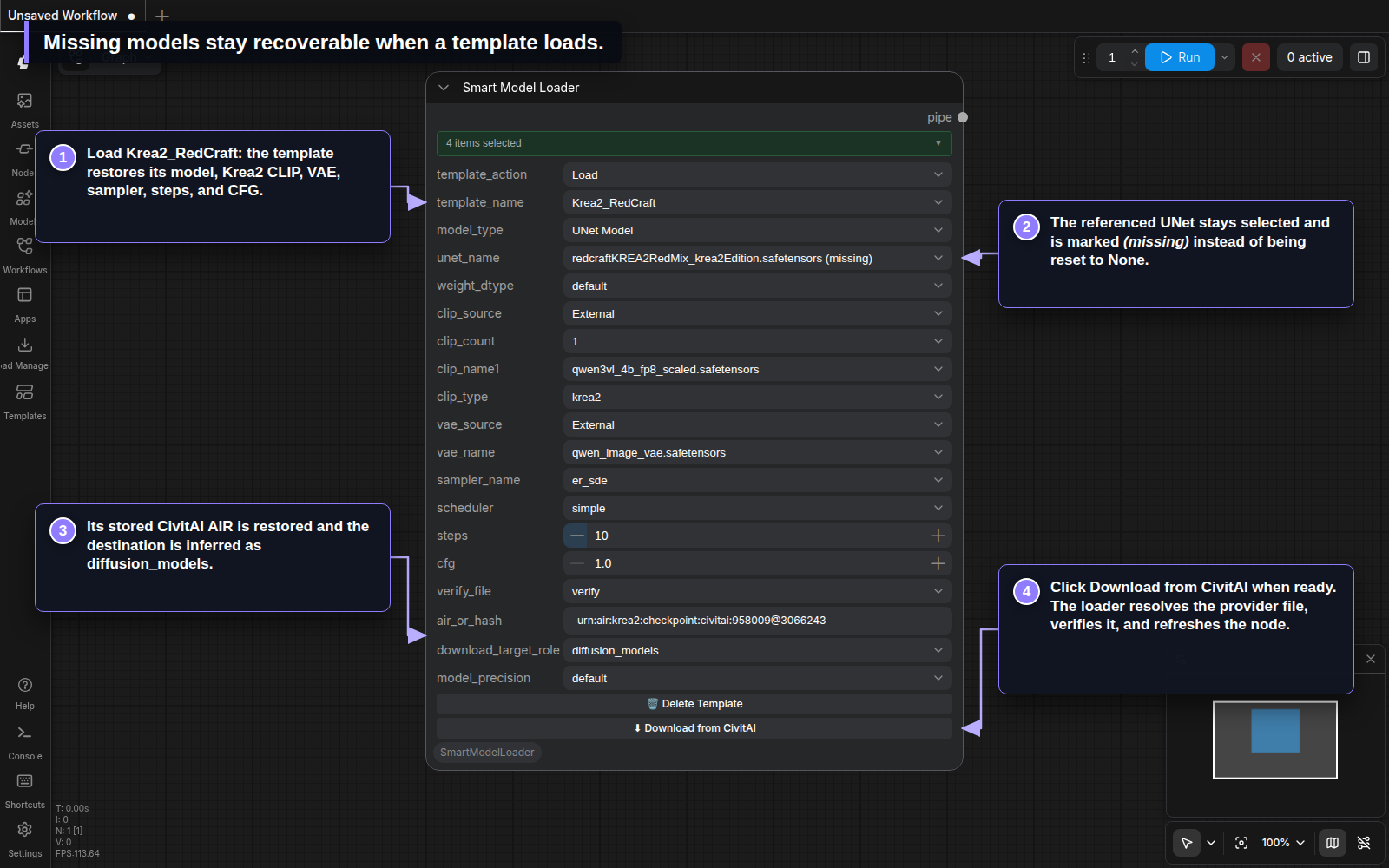Open the clip_name1 qwen3vl dropdown
Screen dimensions: 1389x868
(758, 369)
